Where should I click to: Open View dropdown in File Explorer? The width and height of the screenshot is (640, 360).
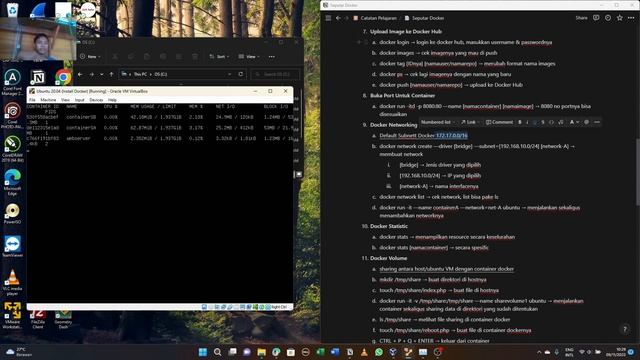tap(249, 56)
